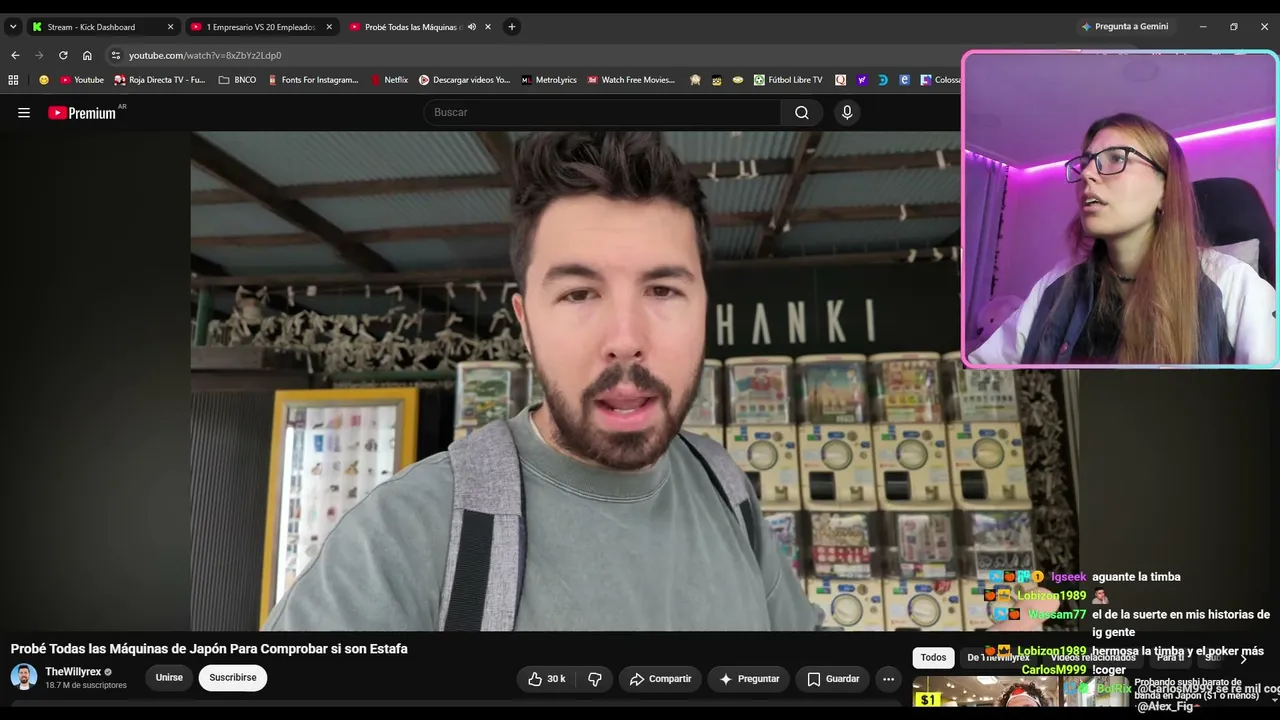
Task: Mute the audio-playing tab speaker icon
Action: 472,27
